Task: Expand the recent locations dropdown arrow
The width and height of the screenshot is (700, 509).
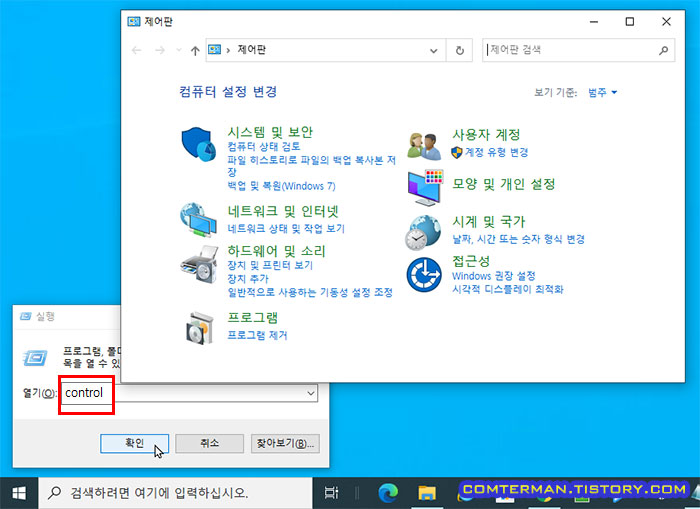Action: [179, 50]
